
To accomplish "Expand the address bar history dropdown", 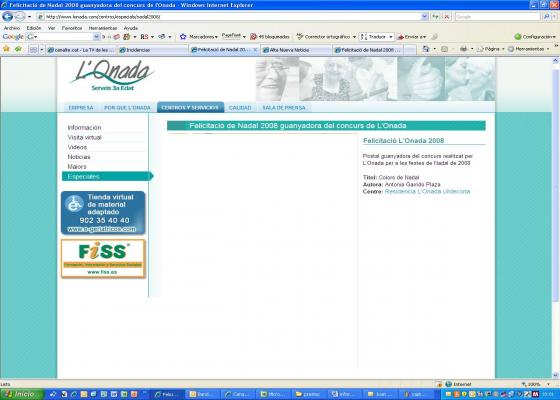I will pyautogui.click(x=424, y=16).
